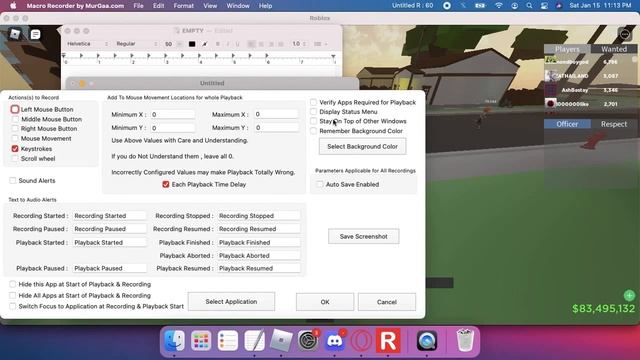Enable Stay On Top of Other Windows
Viewport: 640px width, 360px height.
[x=313, y=121]
